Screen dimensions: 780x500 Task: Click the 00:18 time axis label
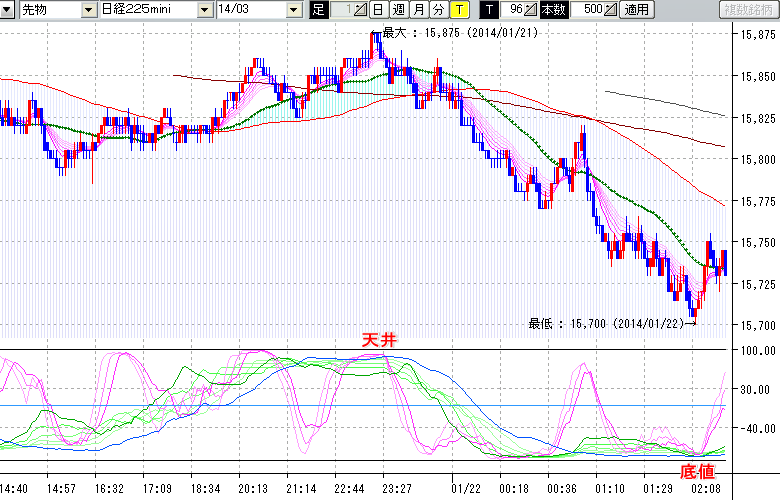coord(514,489)
